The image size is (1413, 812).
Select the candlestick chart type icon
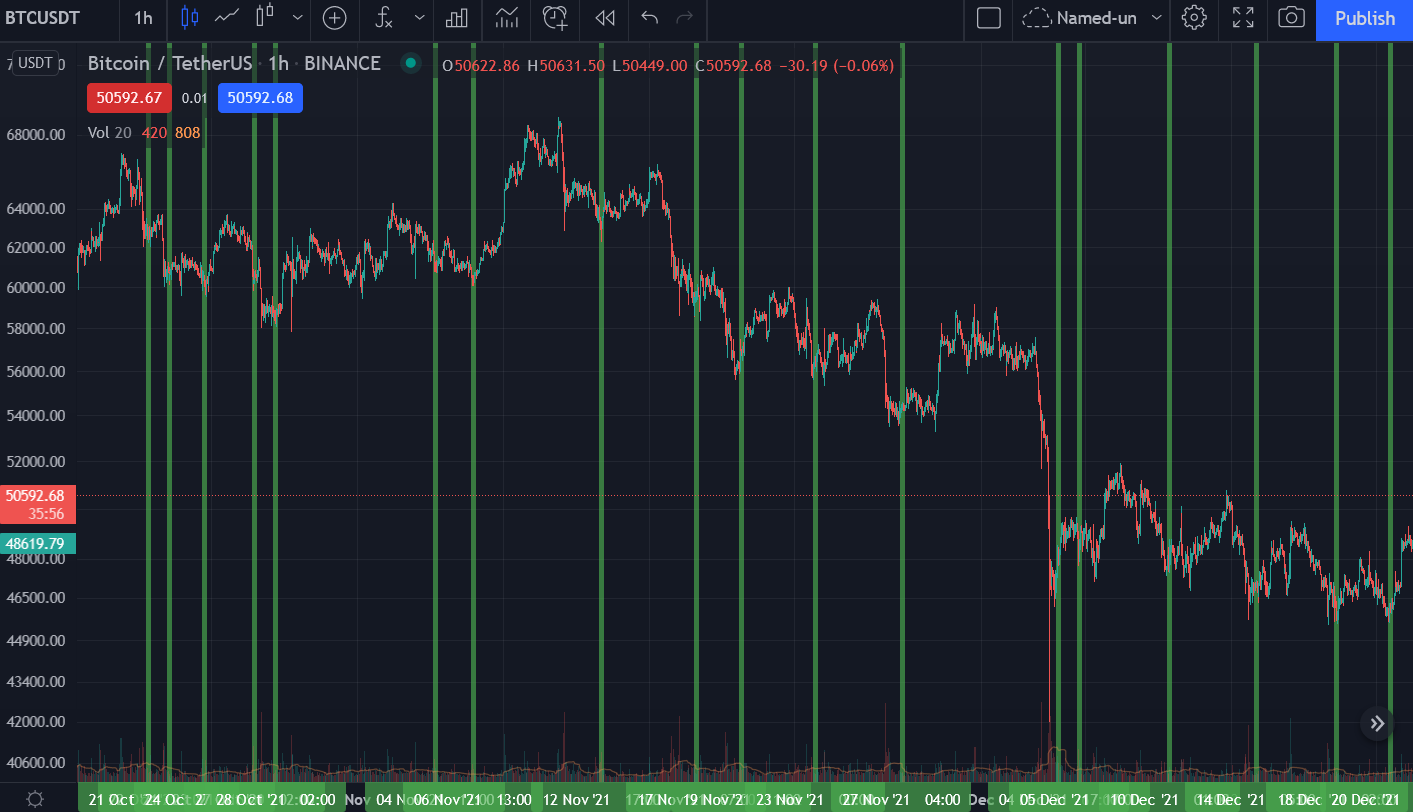click(x=190, y=18)
